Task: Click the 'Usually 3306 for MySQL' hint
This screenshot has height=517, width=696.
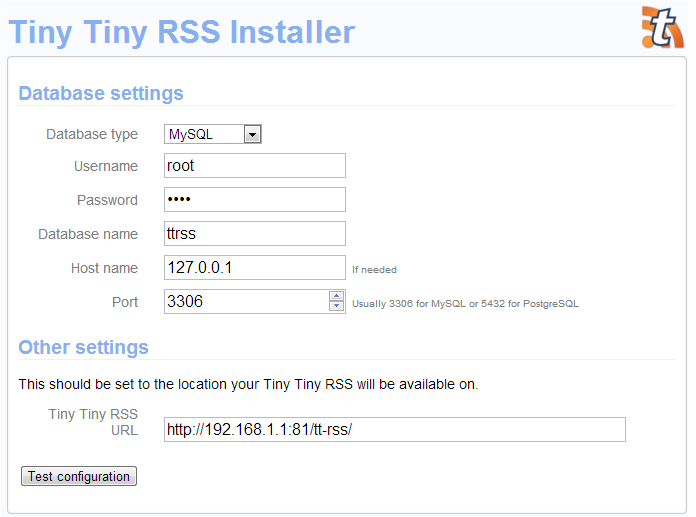Action: (465, 304)
